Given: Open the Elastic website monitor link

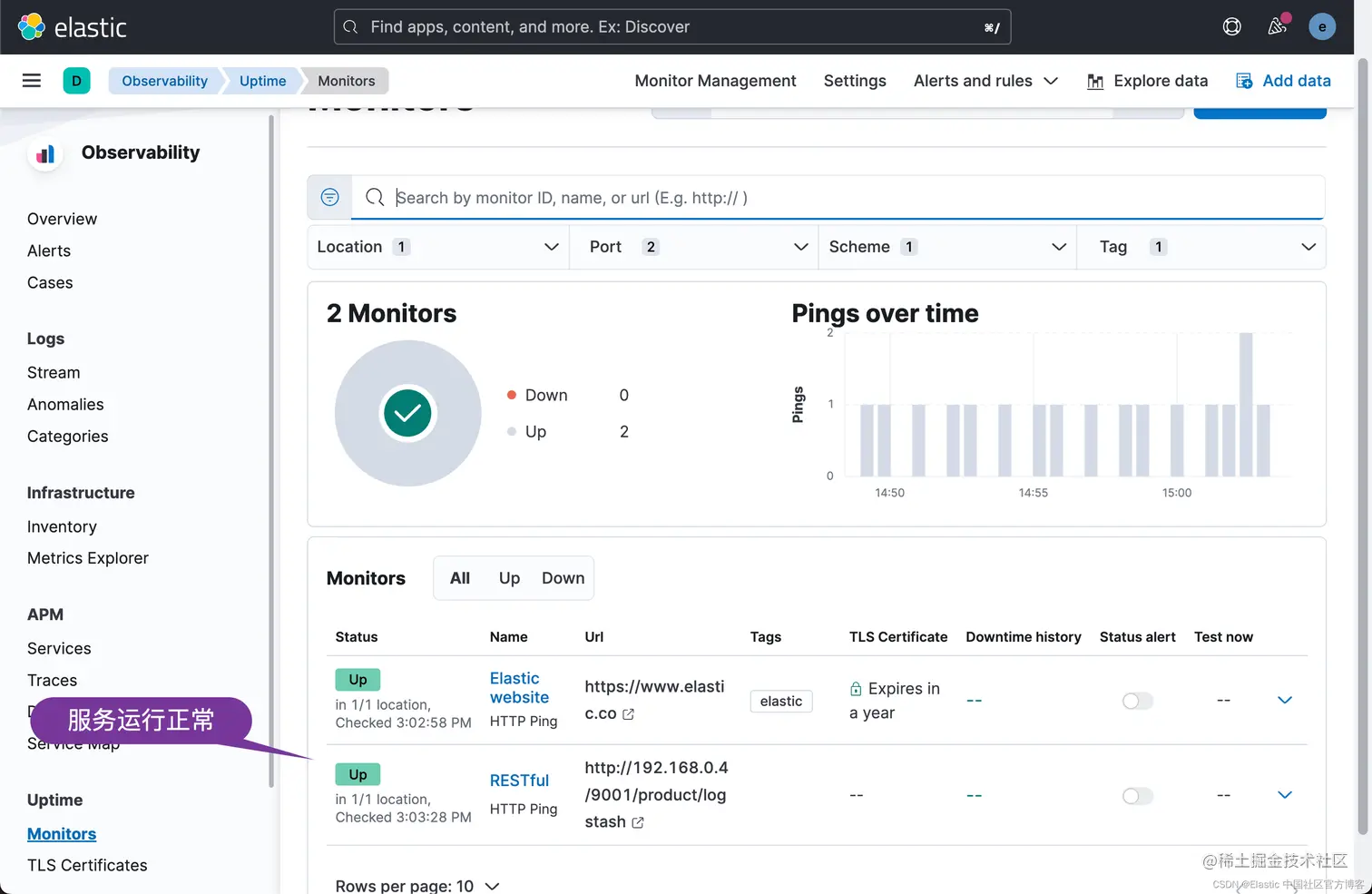Looking at the screenshot, I should point(519,688).
